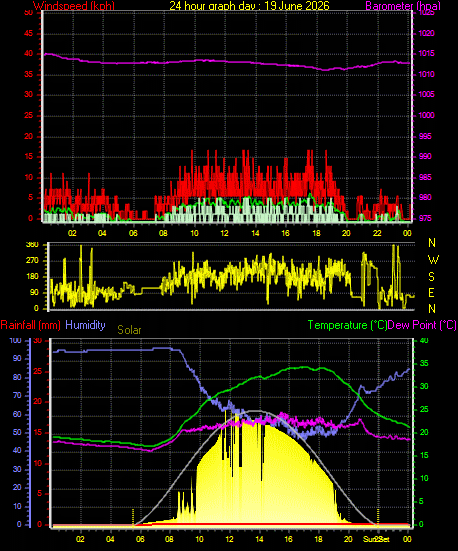The width and height of the screenshot is (458, 551).
Task: Click the 1010 value on barometer axis
Action: tap(427, 74)
